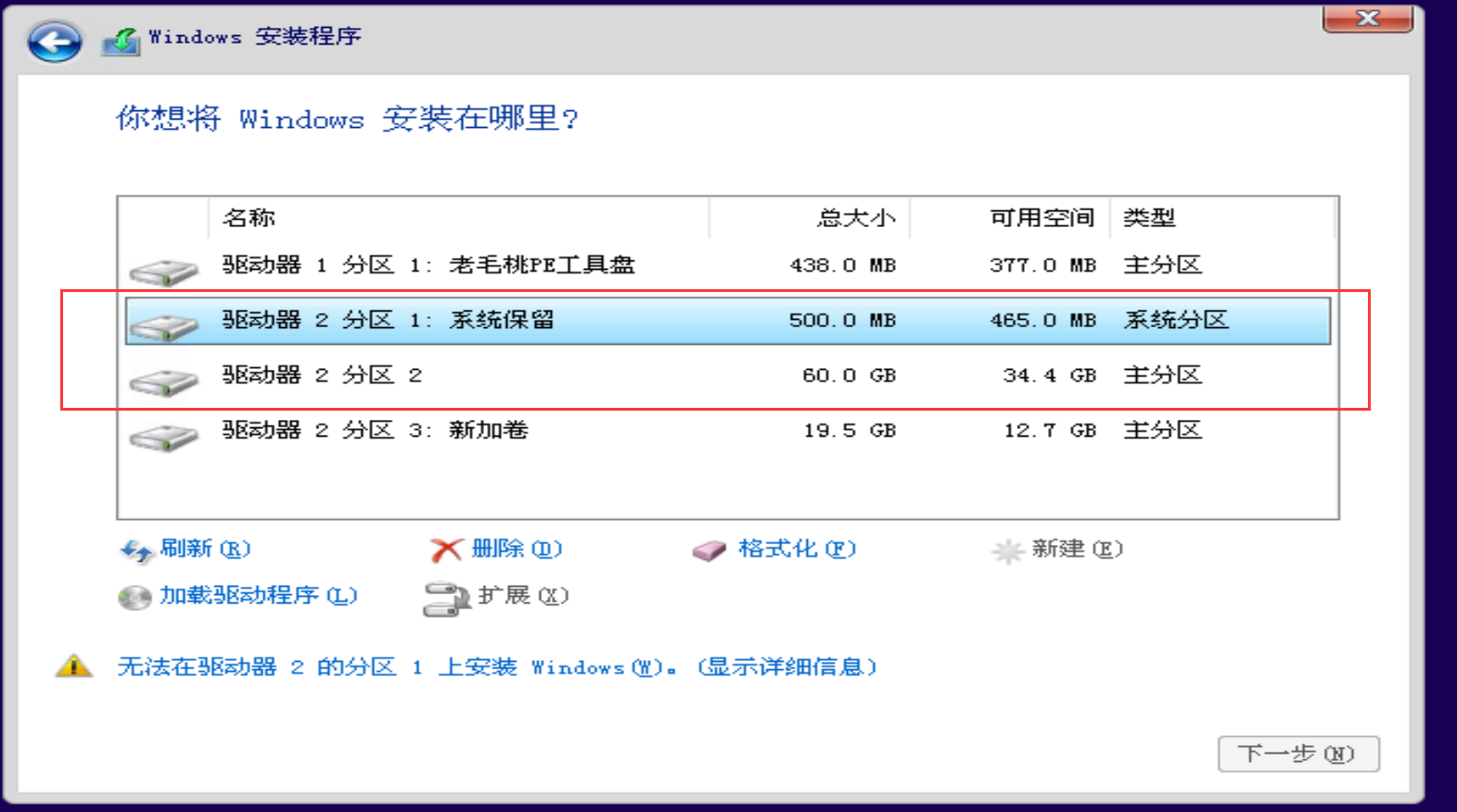This screenshot has width=1457, height=812.
Task: Select row 驱动器 2 分区 1: 系统保留
Action: [728, 321]
